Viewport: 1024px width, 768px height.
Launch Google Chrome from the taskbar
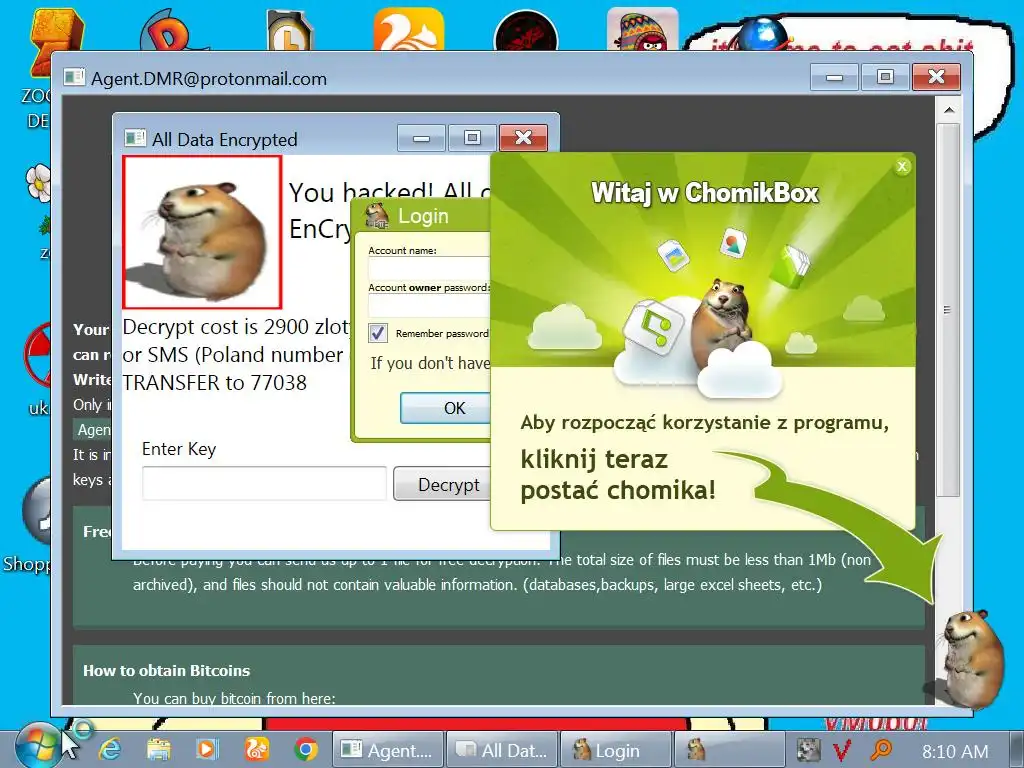point(306,749)
